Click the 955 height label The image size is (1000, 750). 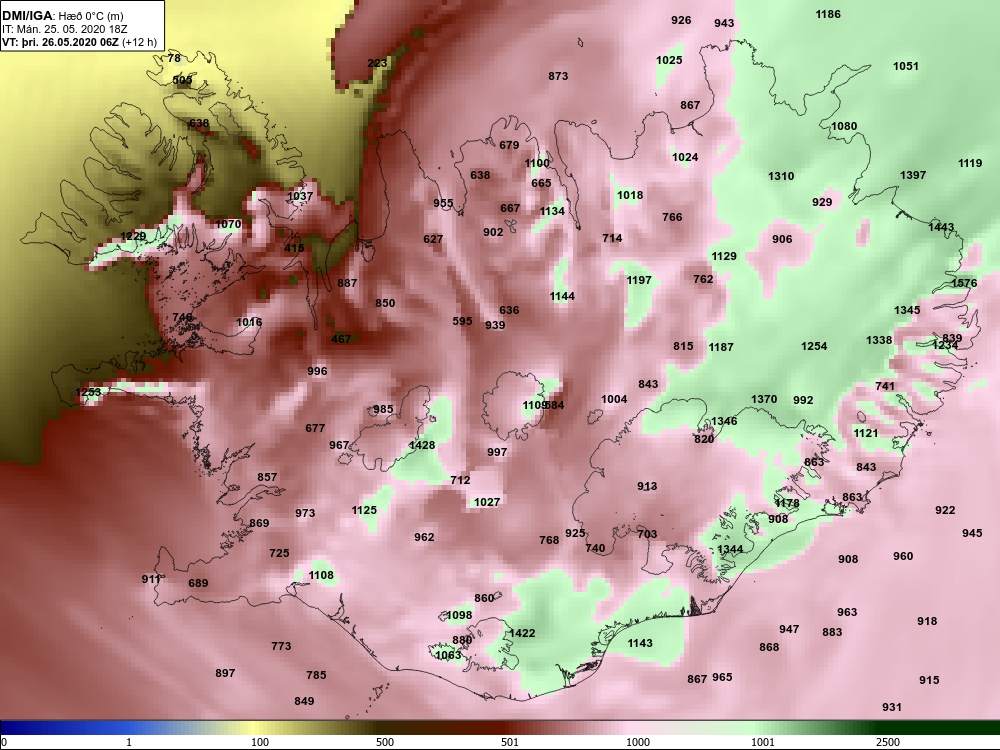(443, 203)
